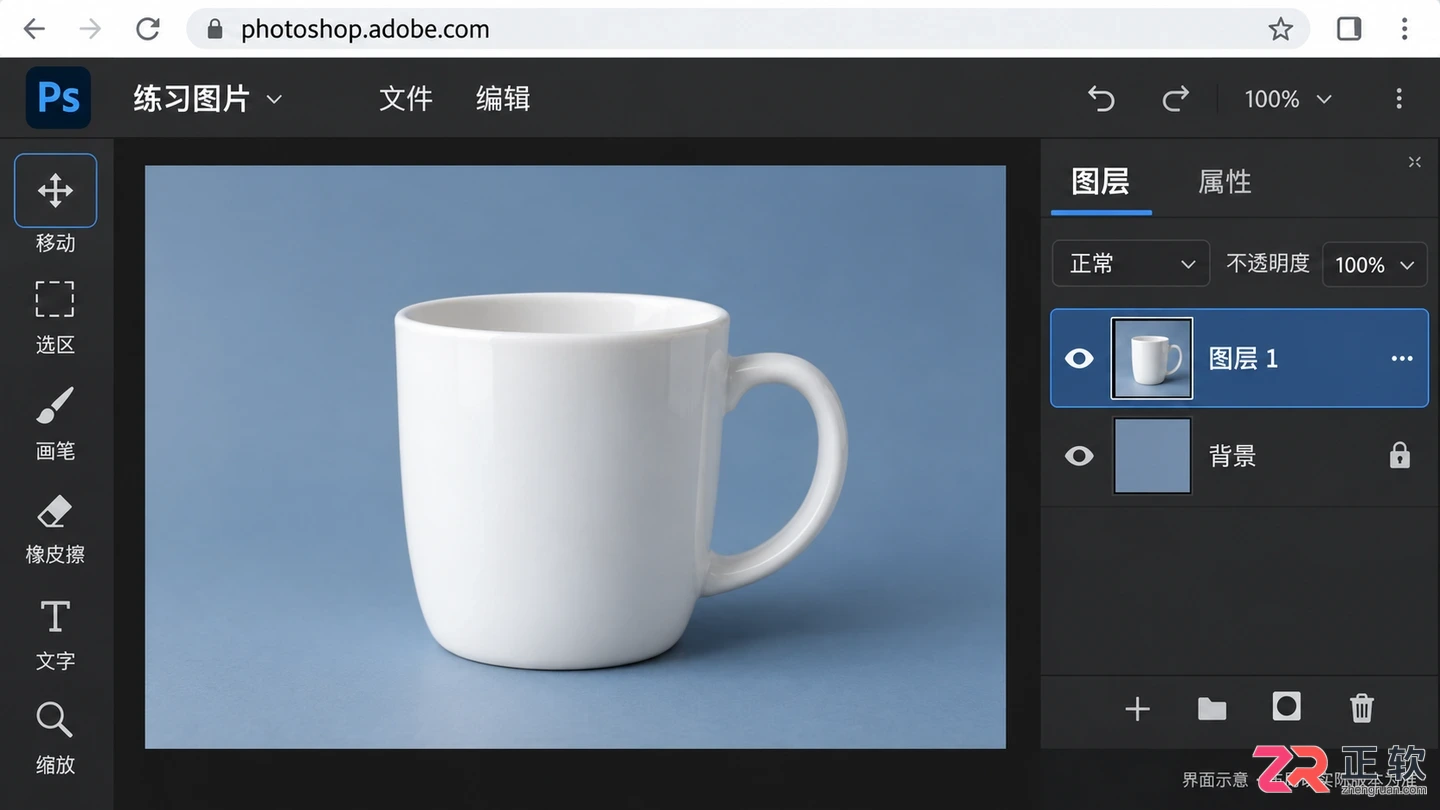1440x810 pixels.
Task: Click the 背景 layer thumbnail
Action: [x=1152, y=456]
